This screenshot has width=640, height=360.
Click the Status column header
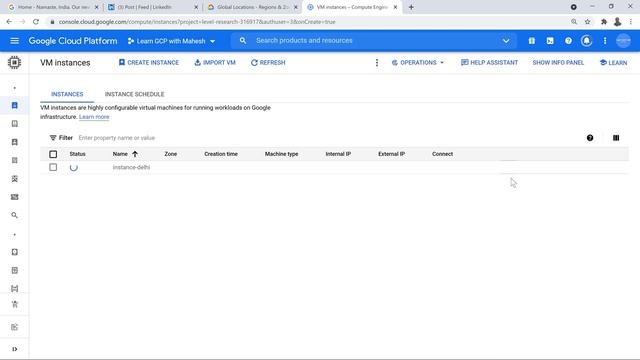[x=77, y=154]
